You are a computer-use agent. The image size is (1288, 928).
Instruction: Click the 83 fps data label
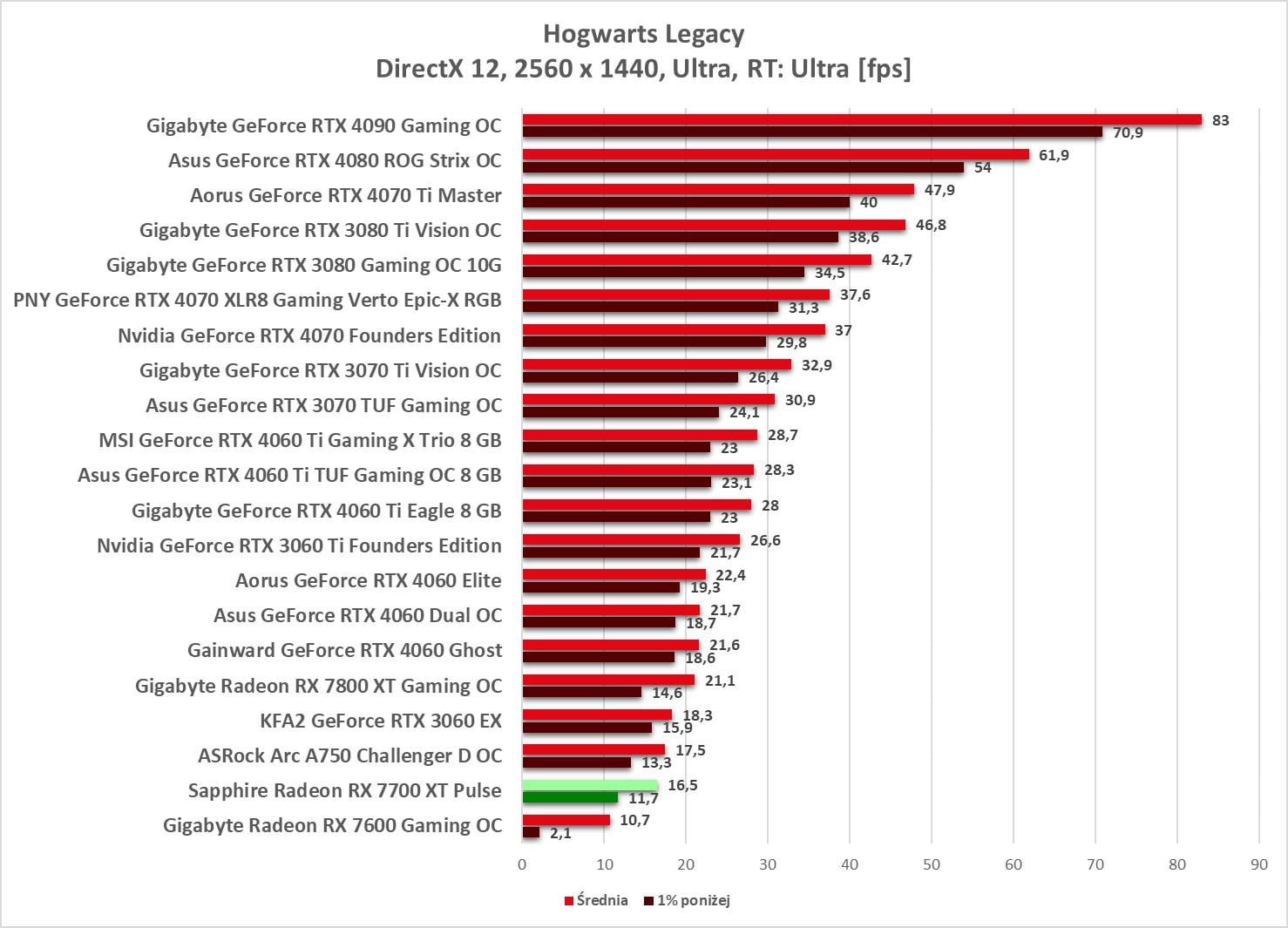coord(1220,120)
